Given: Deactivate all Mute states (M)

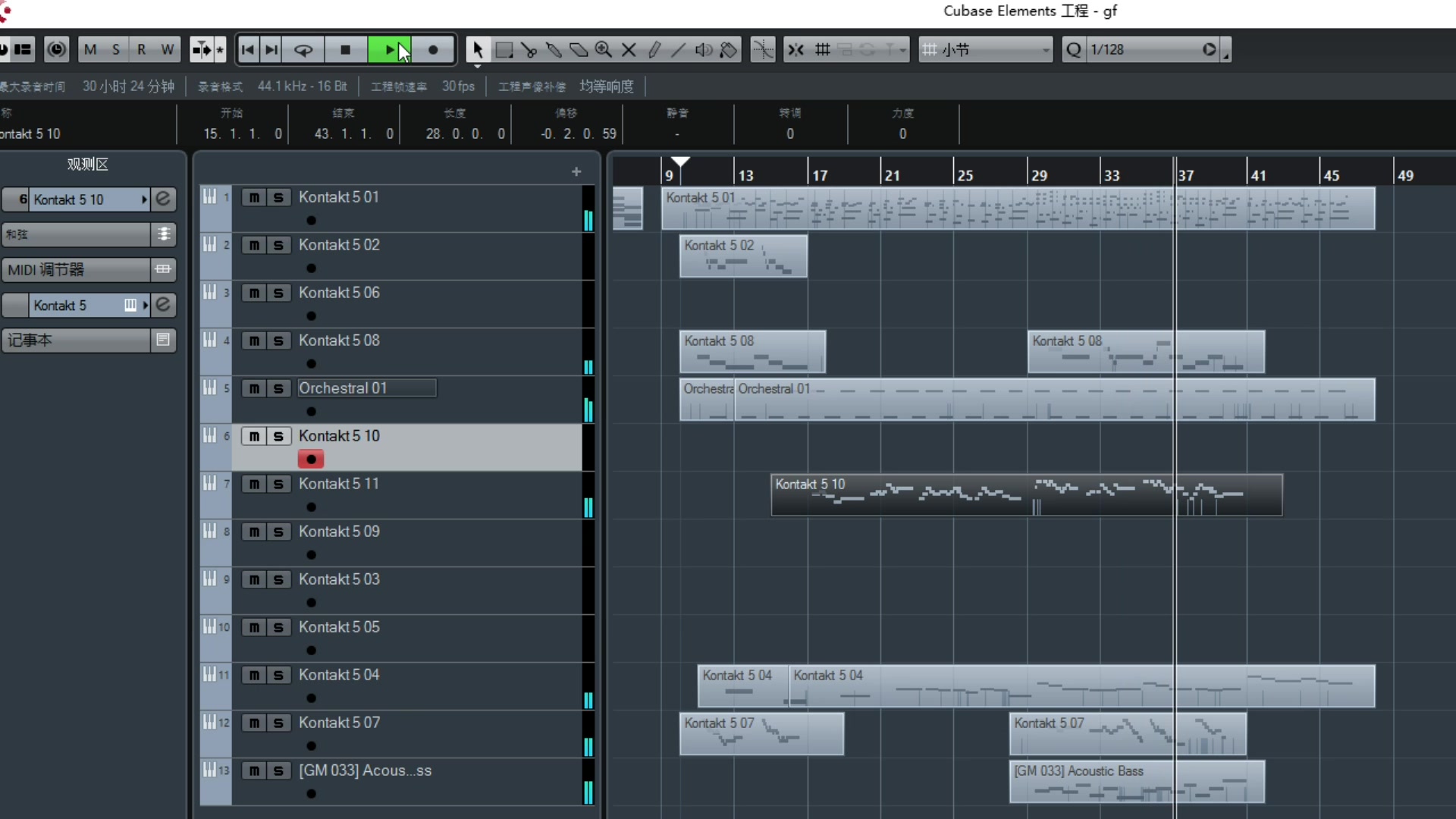Looking at the screenshot, I should pos(90,50).
